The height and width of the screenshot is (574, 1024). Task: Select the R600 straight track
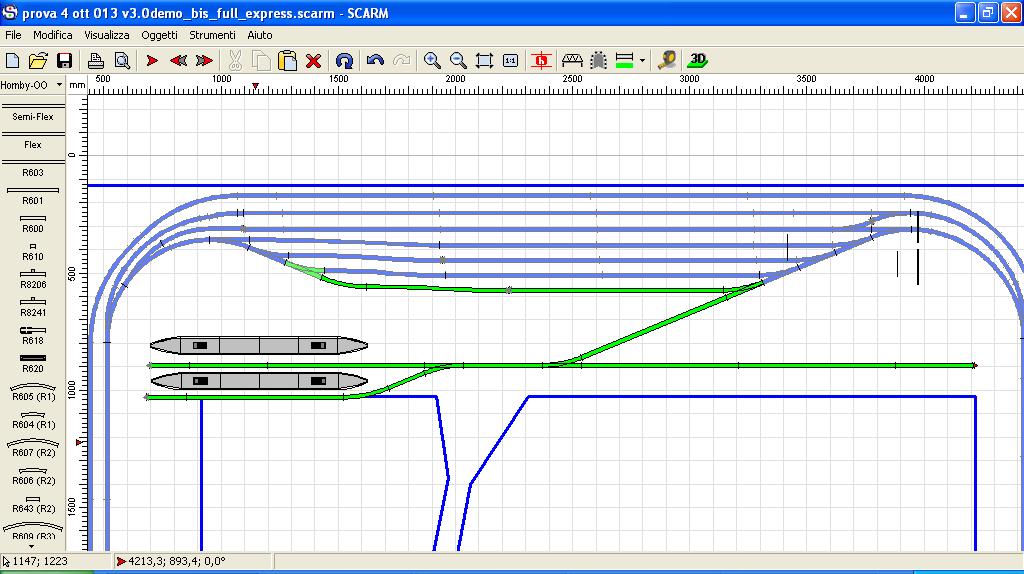33,224
